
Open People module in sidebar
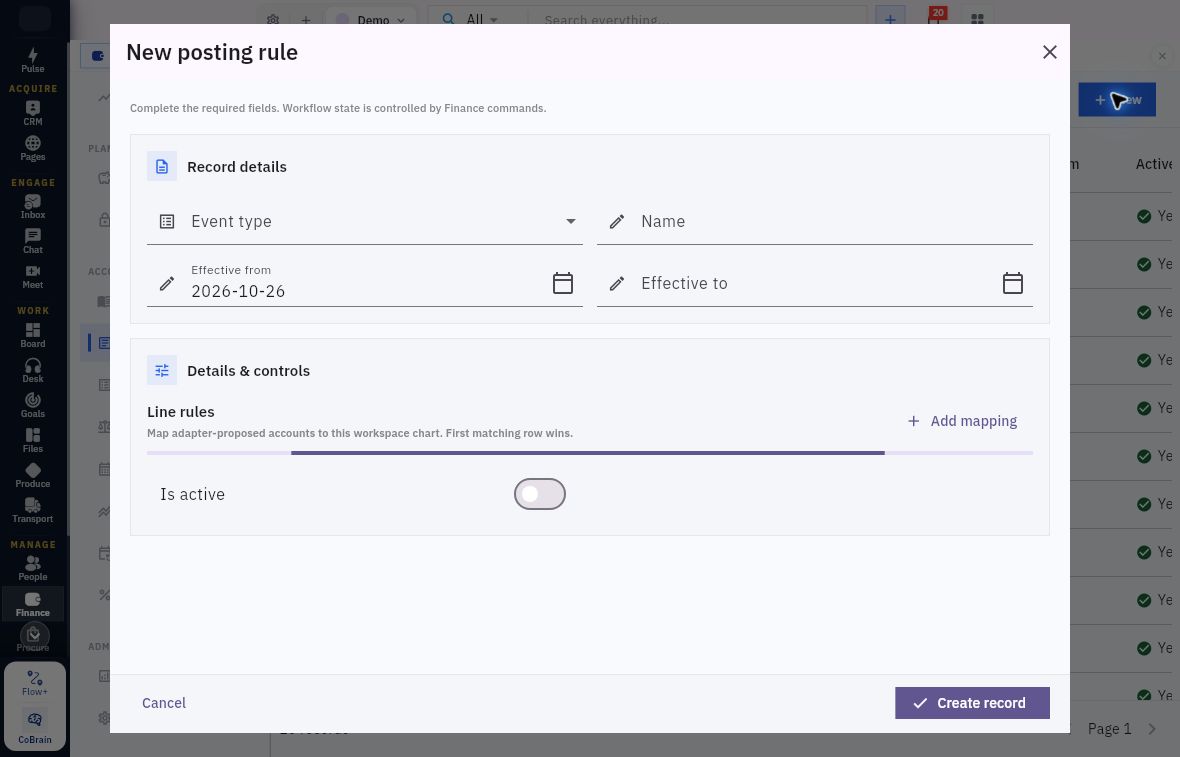point(32,568)
